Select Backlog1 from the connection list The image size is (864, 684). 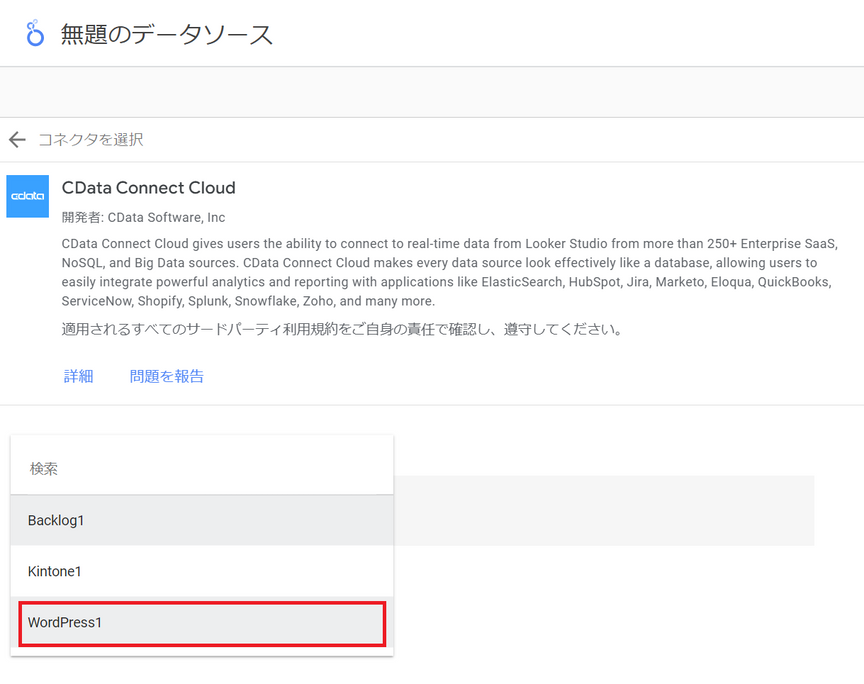(x=202, y=520)
